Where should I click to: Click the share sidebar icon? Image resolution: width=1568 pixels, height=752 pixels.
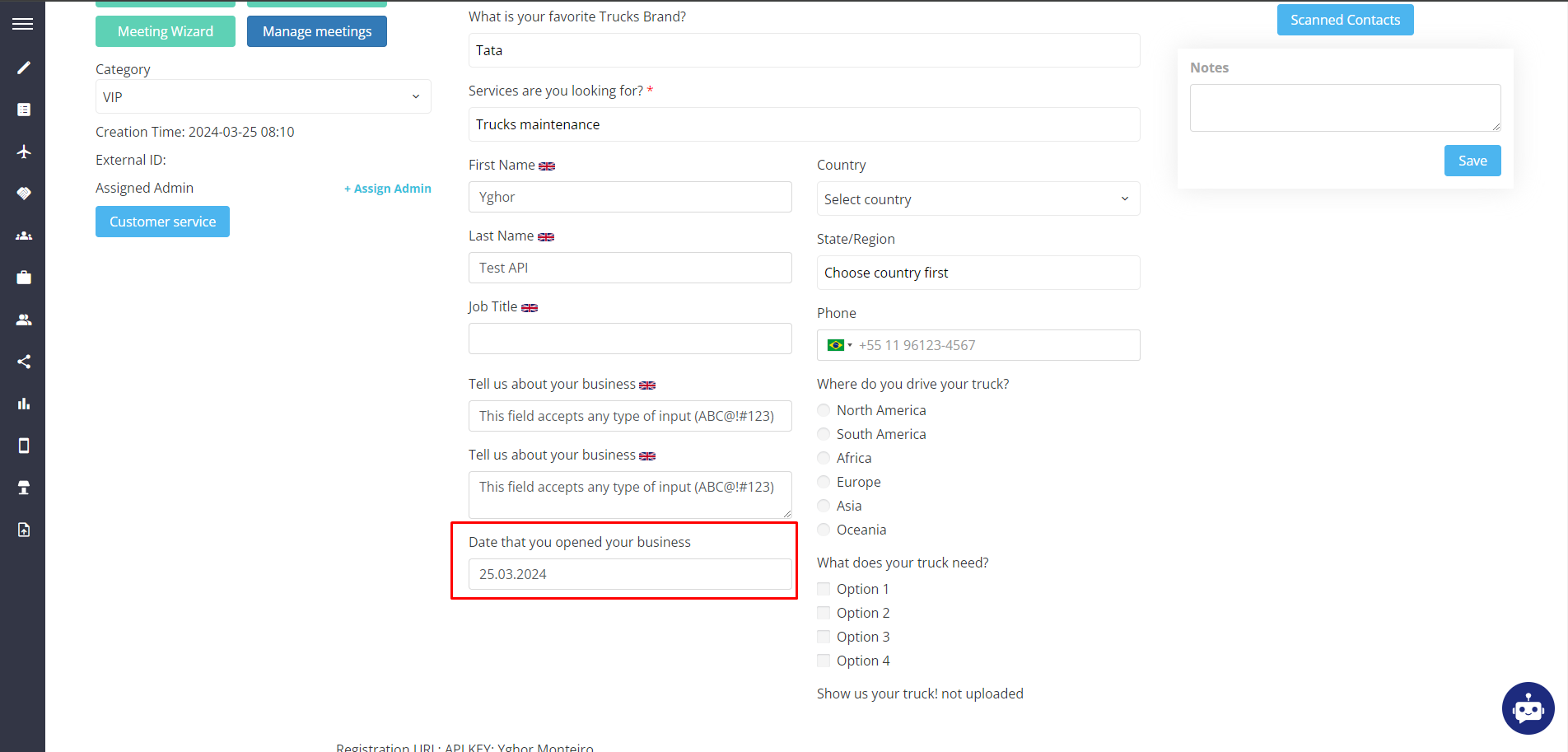[x=24, y=362]
